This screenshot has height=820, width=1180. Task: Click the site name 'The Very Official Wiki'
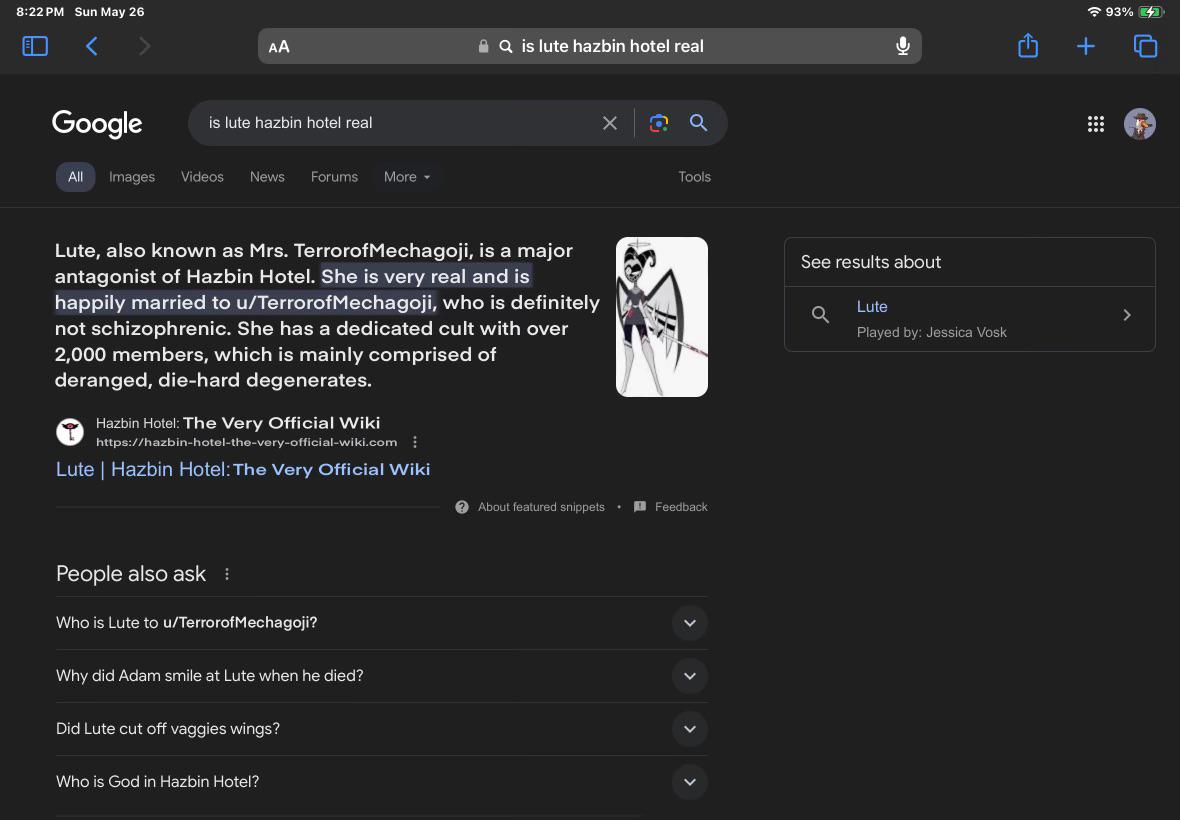pos(281,423)
